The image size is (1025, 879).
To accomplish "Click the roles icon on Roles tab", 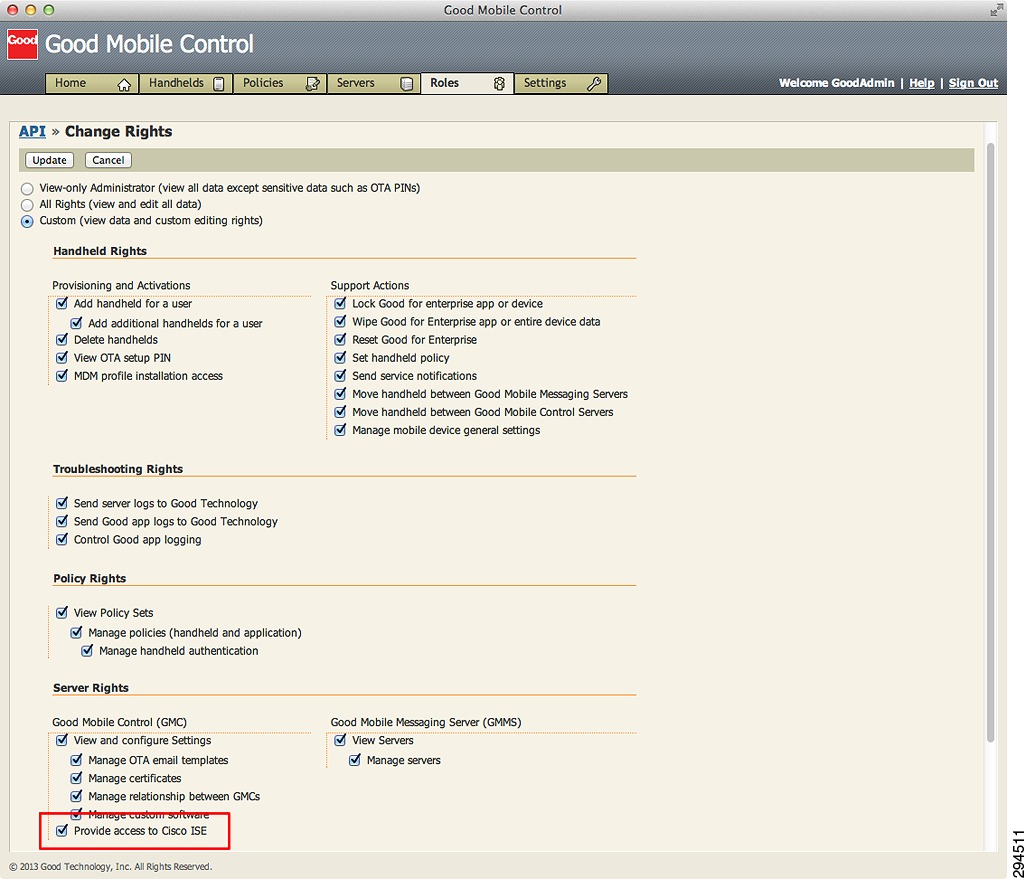I will pyautogui.click(x=499, y=84).
